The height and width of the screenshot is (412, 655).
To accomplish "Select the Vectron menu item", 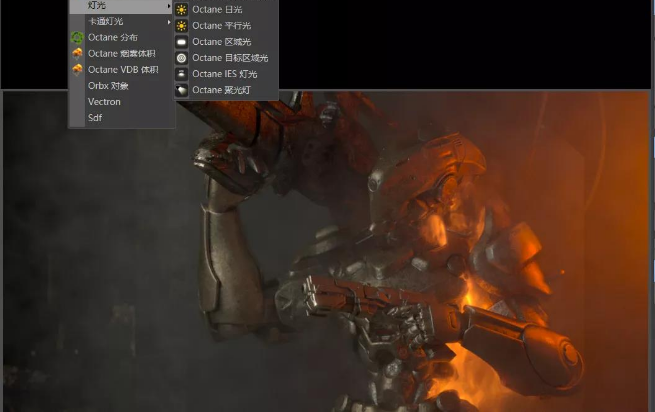I will (121, 102).
